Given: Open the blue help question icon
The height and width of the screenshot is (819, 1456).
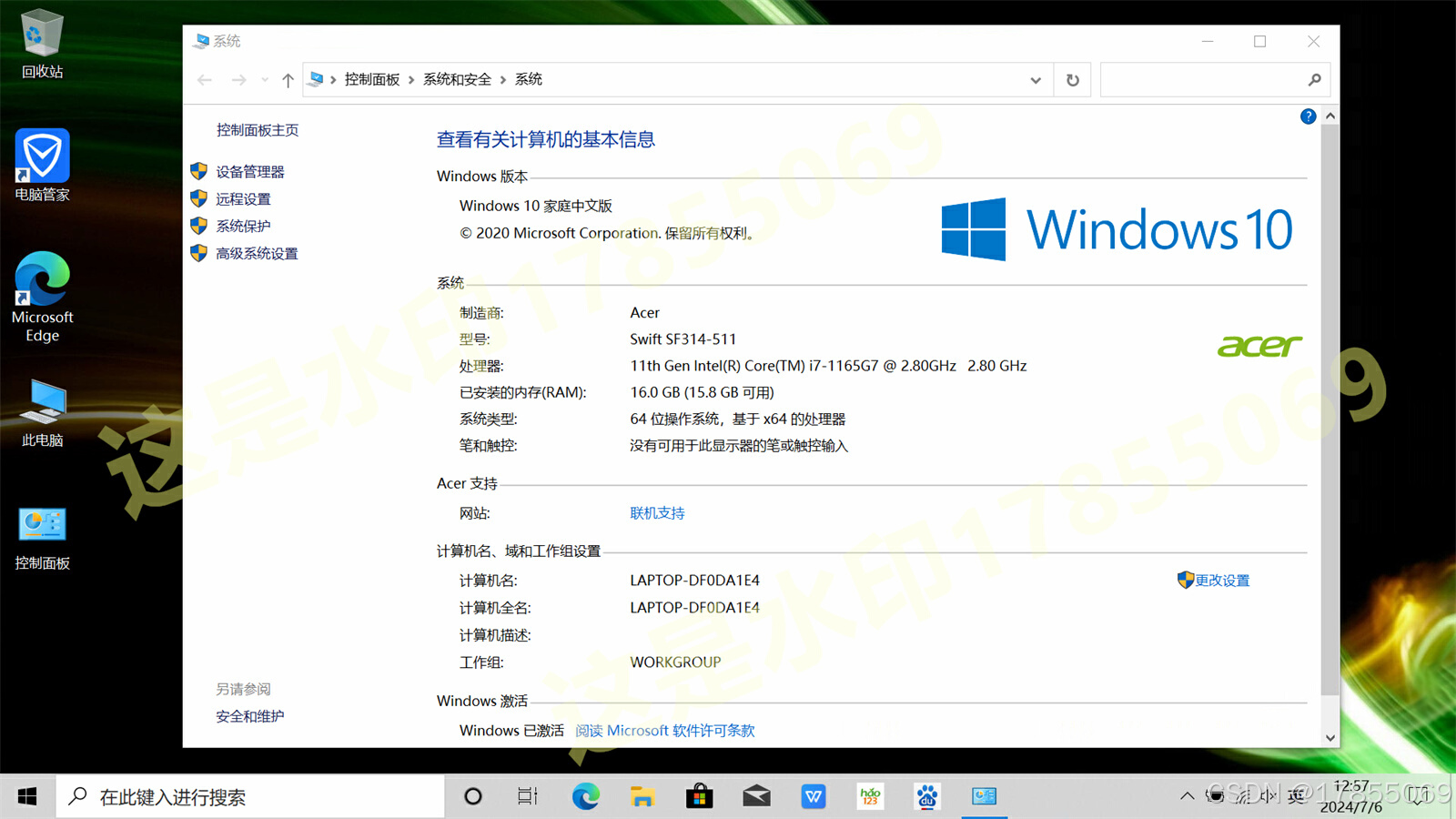Looking at the screenshot, I should click(1308, 116).
